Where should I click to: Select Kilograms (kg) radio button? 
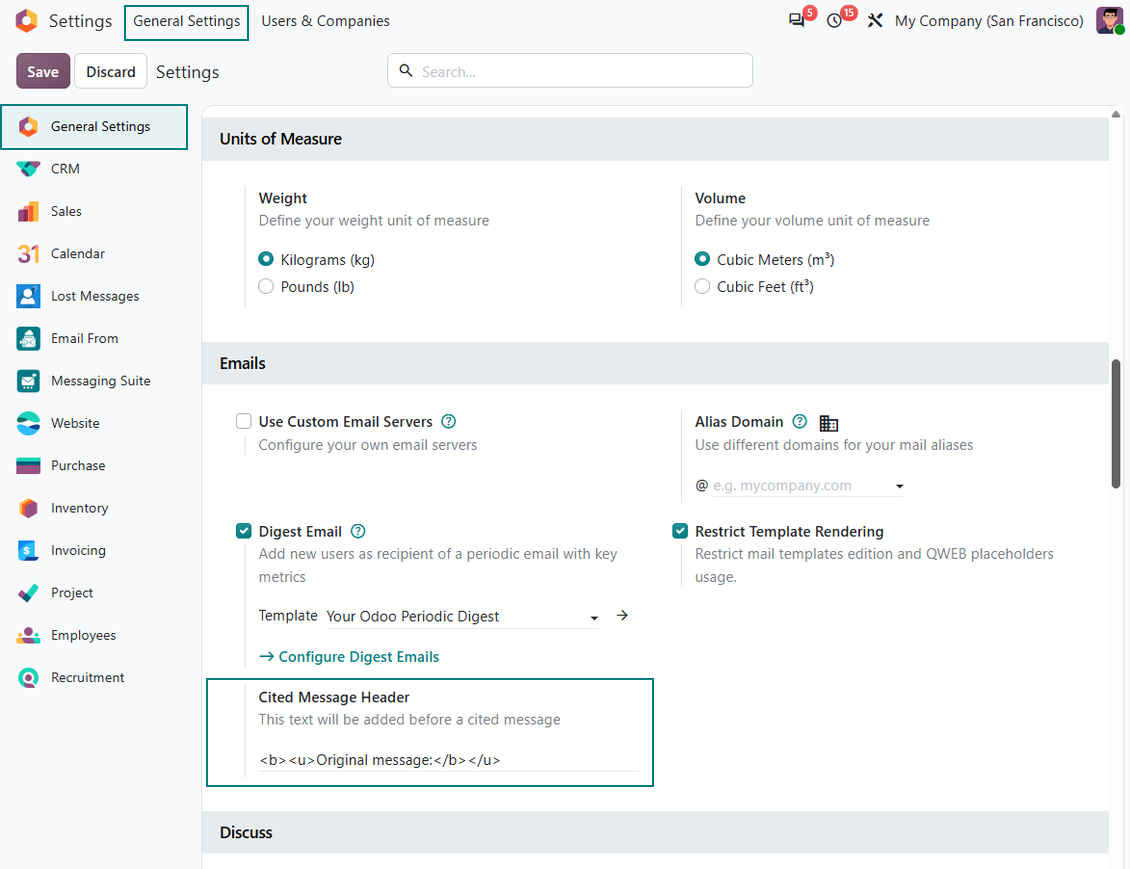(266, 259)
